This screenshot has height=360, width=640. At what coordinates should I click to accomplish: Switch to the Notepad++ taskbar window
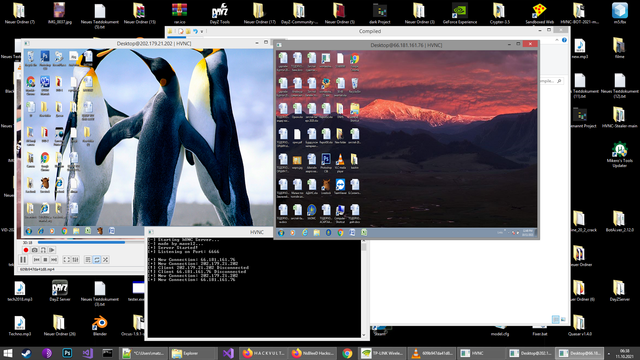[x=144, y=353]
